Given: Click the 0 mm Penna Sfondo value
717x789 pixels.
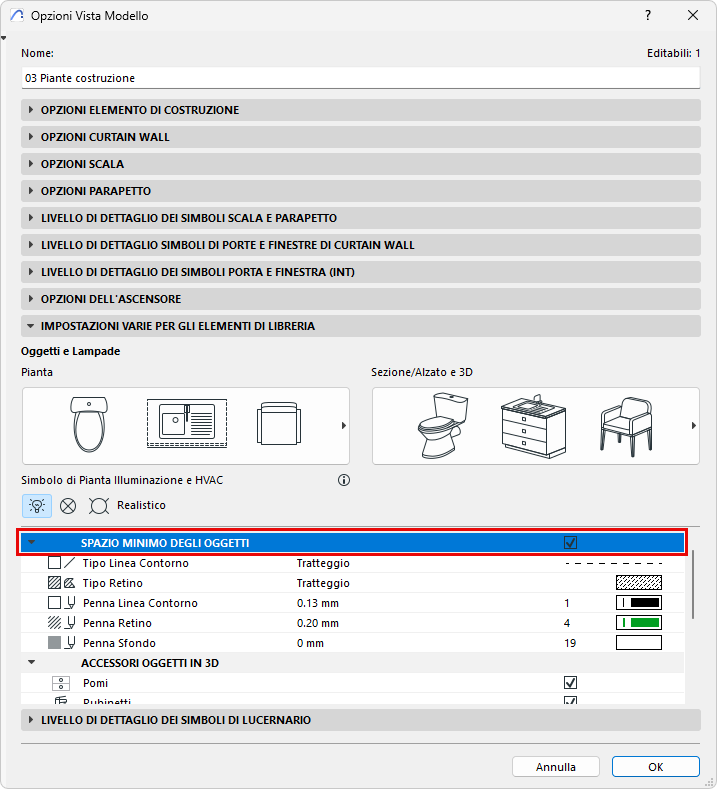Looking at the screenshot, I should tap(310, 643).
